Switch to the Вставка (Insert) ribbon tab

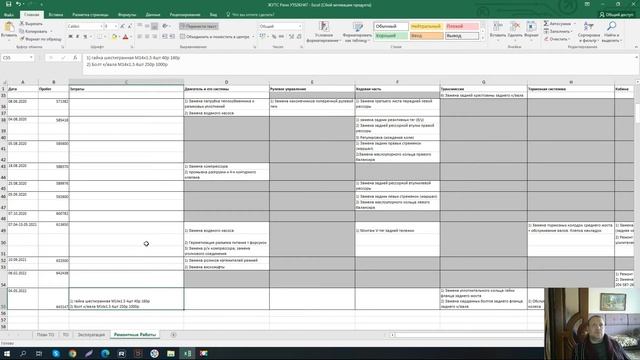click(56, 15)
